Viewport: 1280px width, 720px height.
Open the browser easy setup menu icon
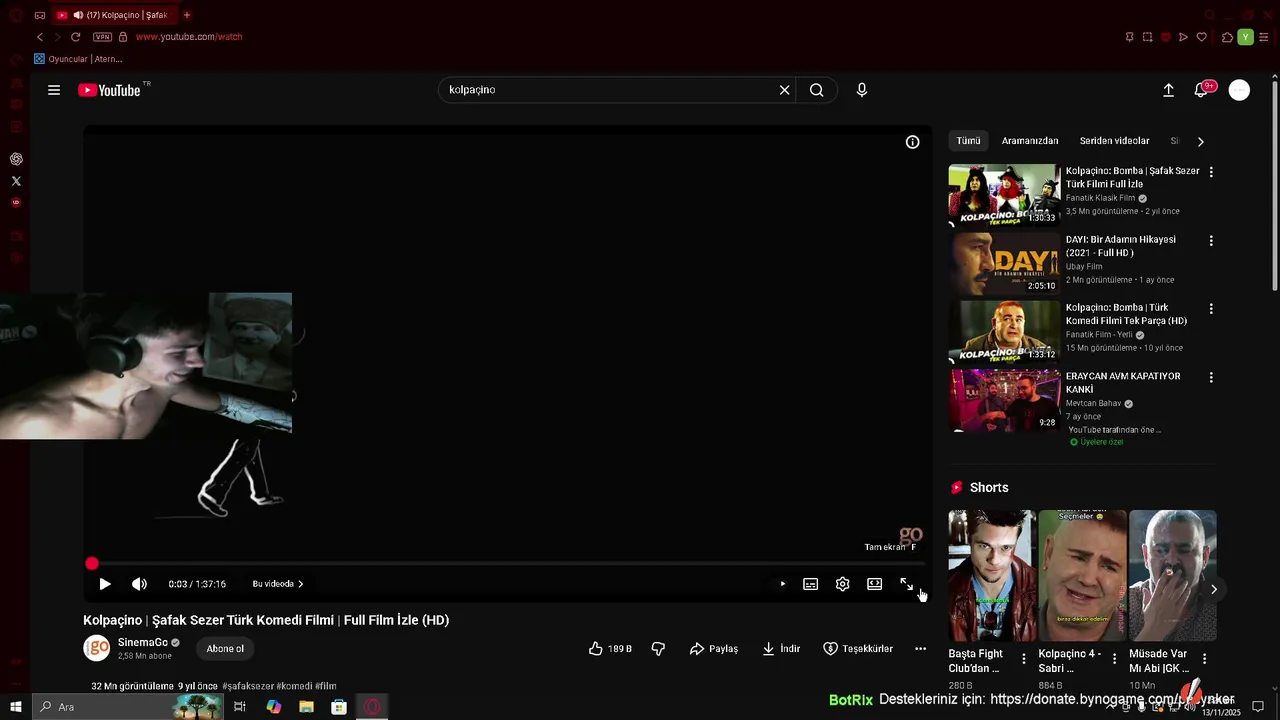1264,37
